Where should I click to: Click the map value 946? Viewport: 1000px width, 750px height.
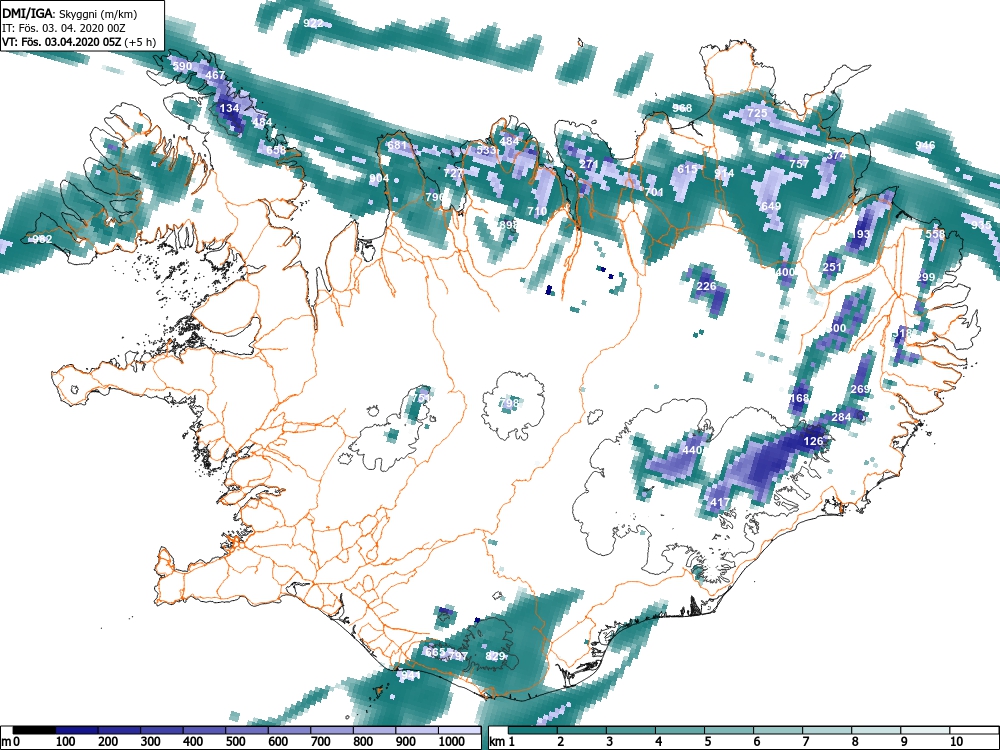coord(925,145)
